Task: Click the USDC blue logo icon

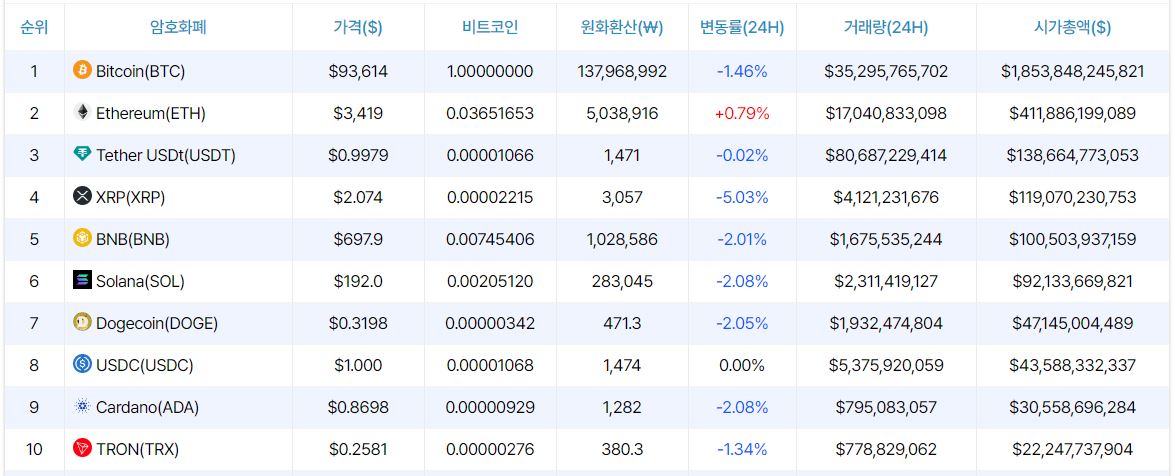Action: [x=82, y=364]
